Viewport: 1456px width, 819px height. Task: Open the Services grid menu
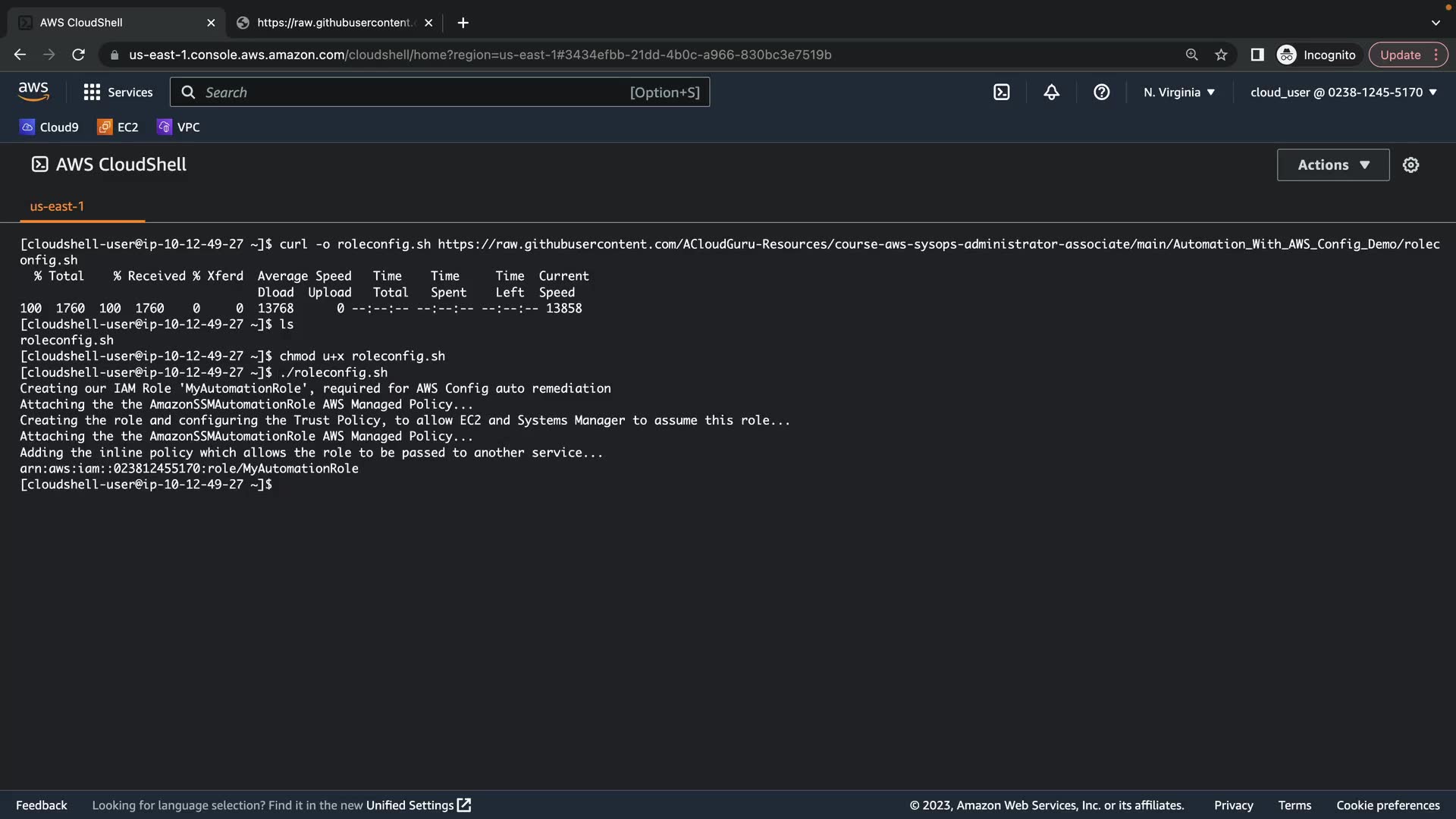tap(118, 93)
